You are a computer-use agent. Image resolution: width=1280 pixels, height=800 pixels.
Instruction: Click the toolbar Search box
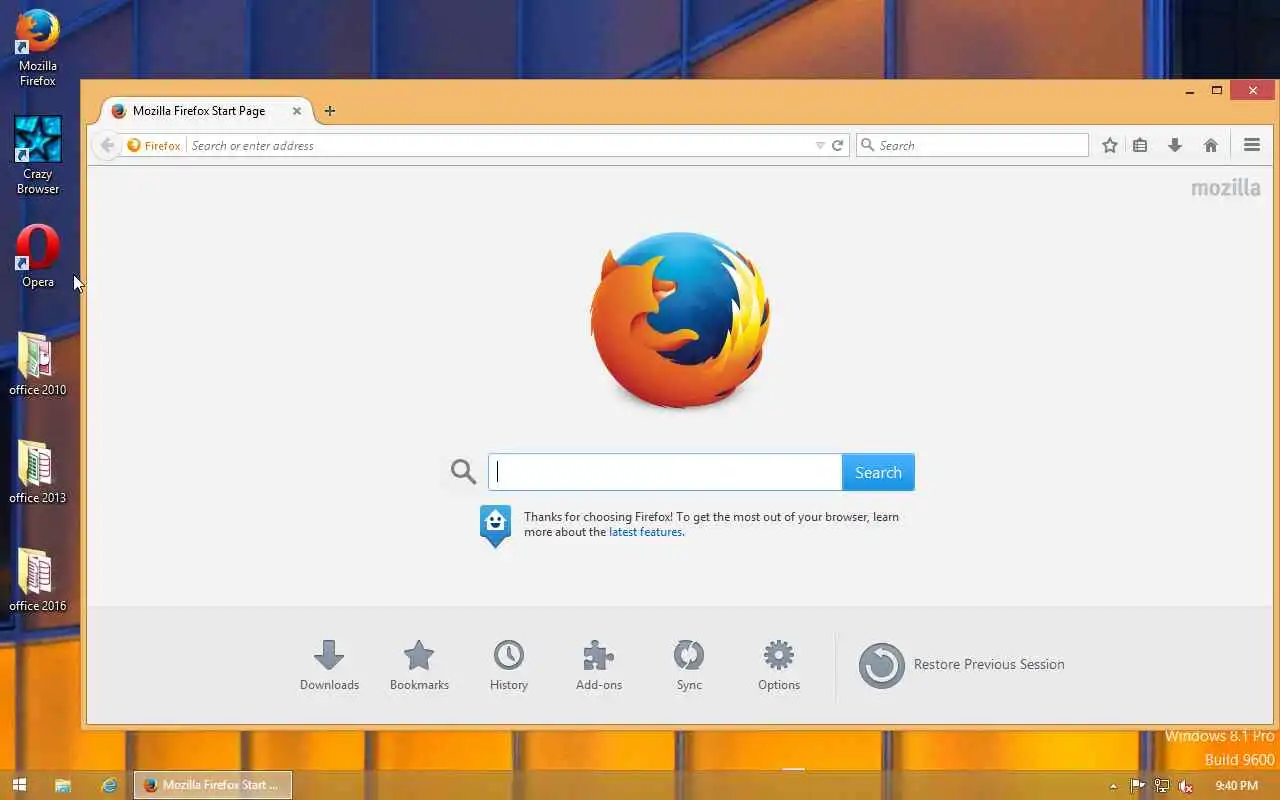[972, 145]
